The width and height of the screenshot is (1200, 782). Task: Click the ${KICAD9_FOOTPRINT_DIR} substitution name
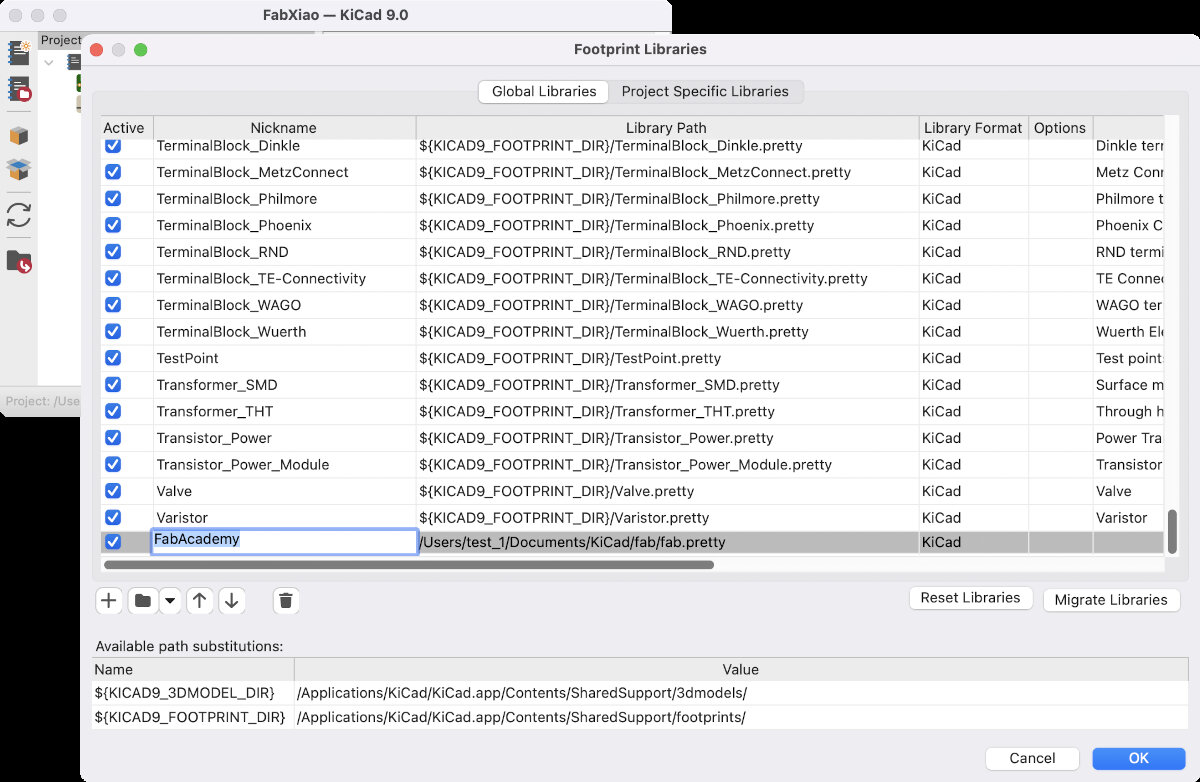[193, 717]
